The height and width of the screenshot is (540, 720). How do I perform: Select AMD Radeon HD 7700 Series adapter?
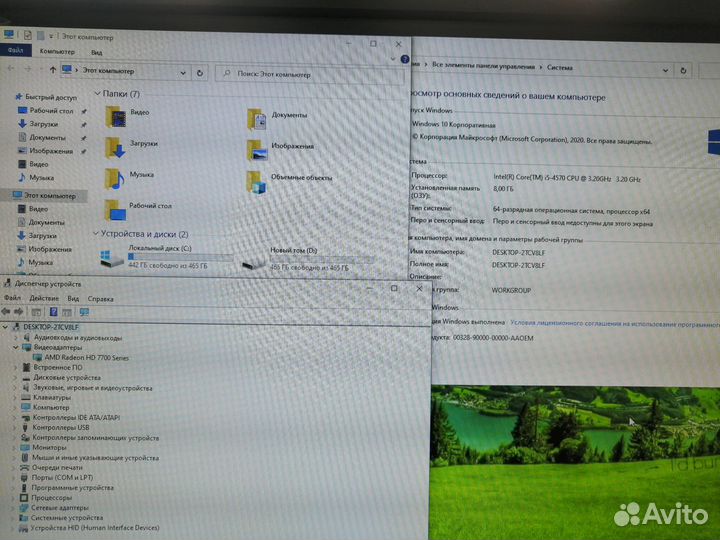tap(86, 357)
